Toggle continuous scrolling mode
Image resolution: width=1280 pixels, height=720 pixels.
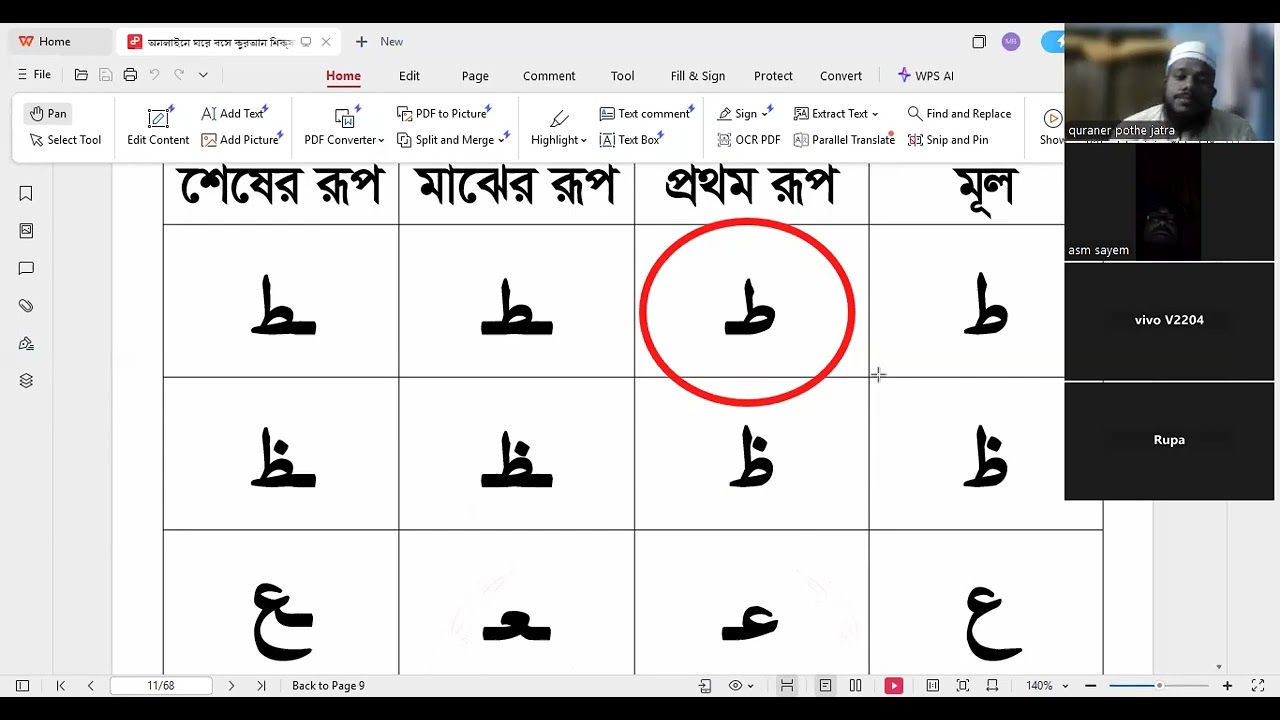787,686
